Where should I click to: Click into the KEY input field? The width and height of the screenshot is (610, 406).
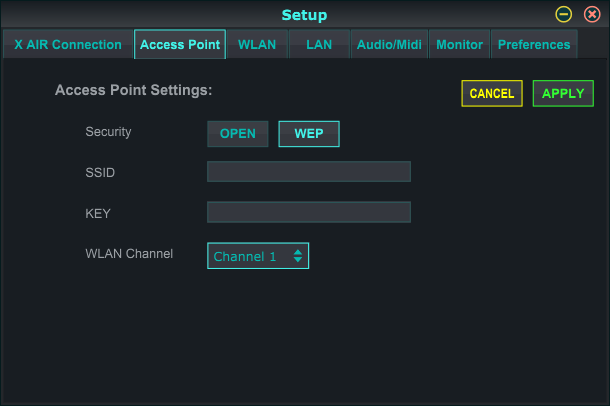(x=309, y=212)
